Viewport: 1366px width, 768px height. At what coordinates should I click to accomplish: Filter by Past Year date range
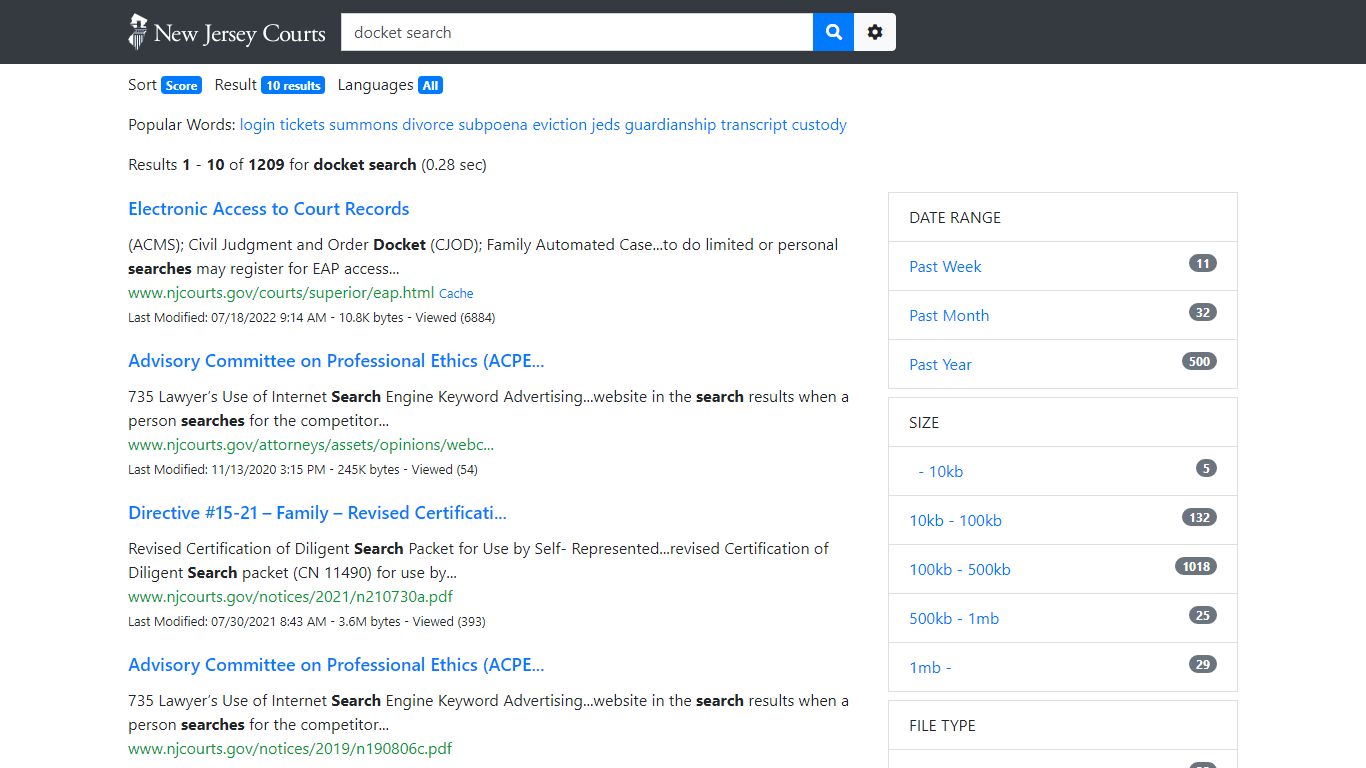(940, 364)
